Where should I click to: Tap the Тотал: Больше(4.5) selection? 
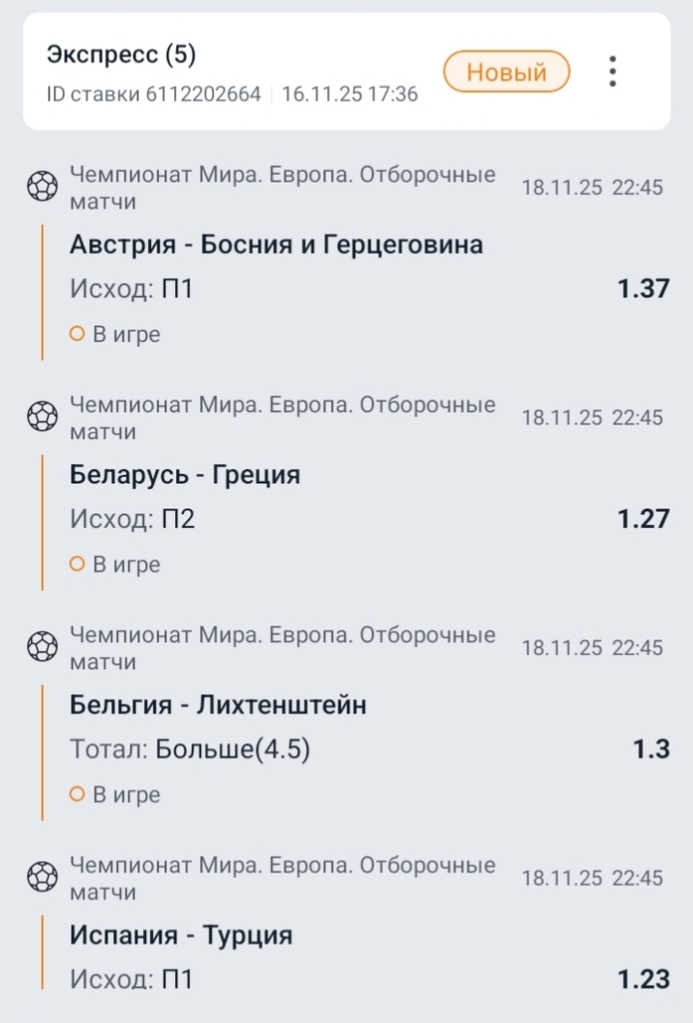190,749
